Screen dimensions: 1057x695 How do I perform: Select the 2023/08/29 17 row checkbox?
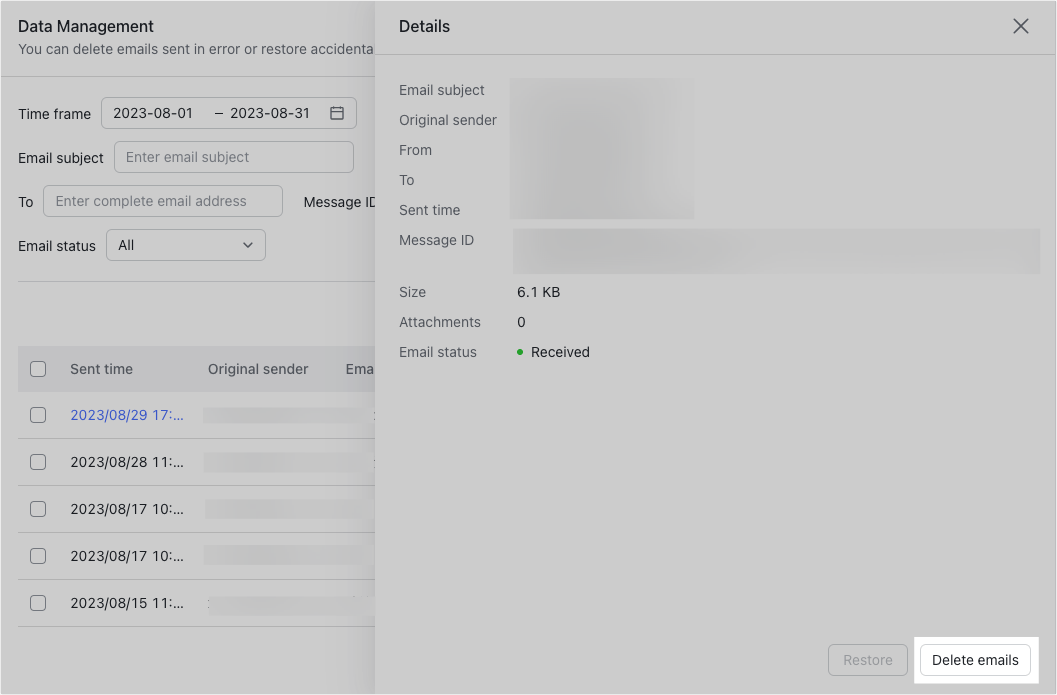point(38,415)
